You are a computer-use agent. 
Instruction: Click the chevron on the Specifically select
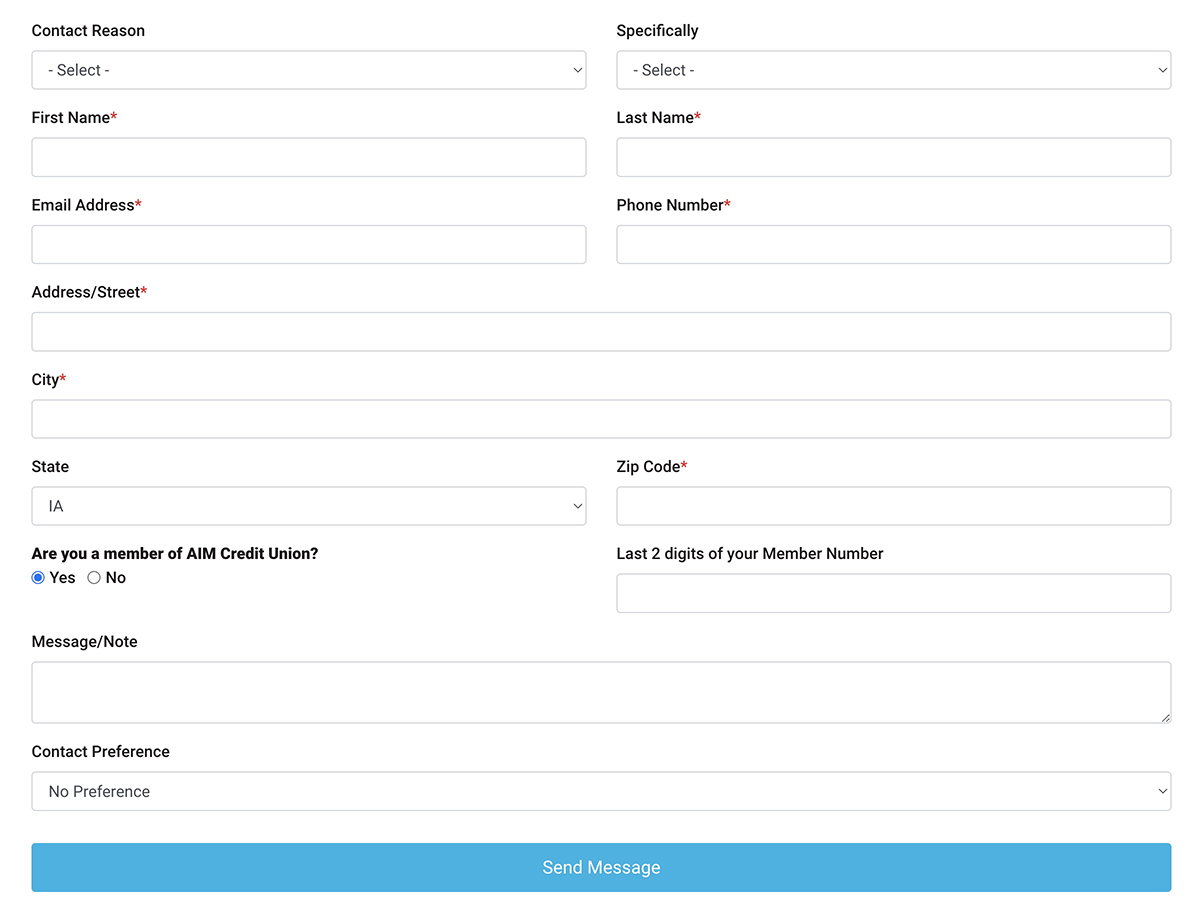(1161, 70)
